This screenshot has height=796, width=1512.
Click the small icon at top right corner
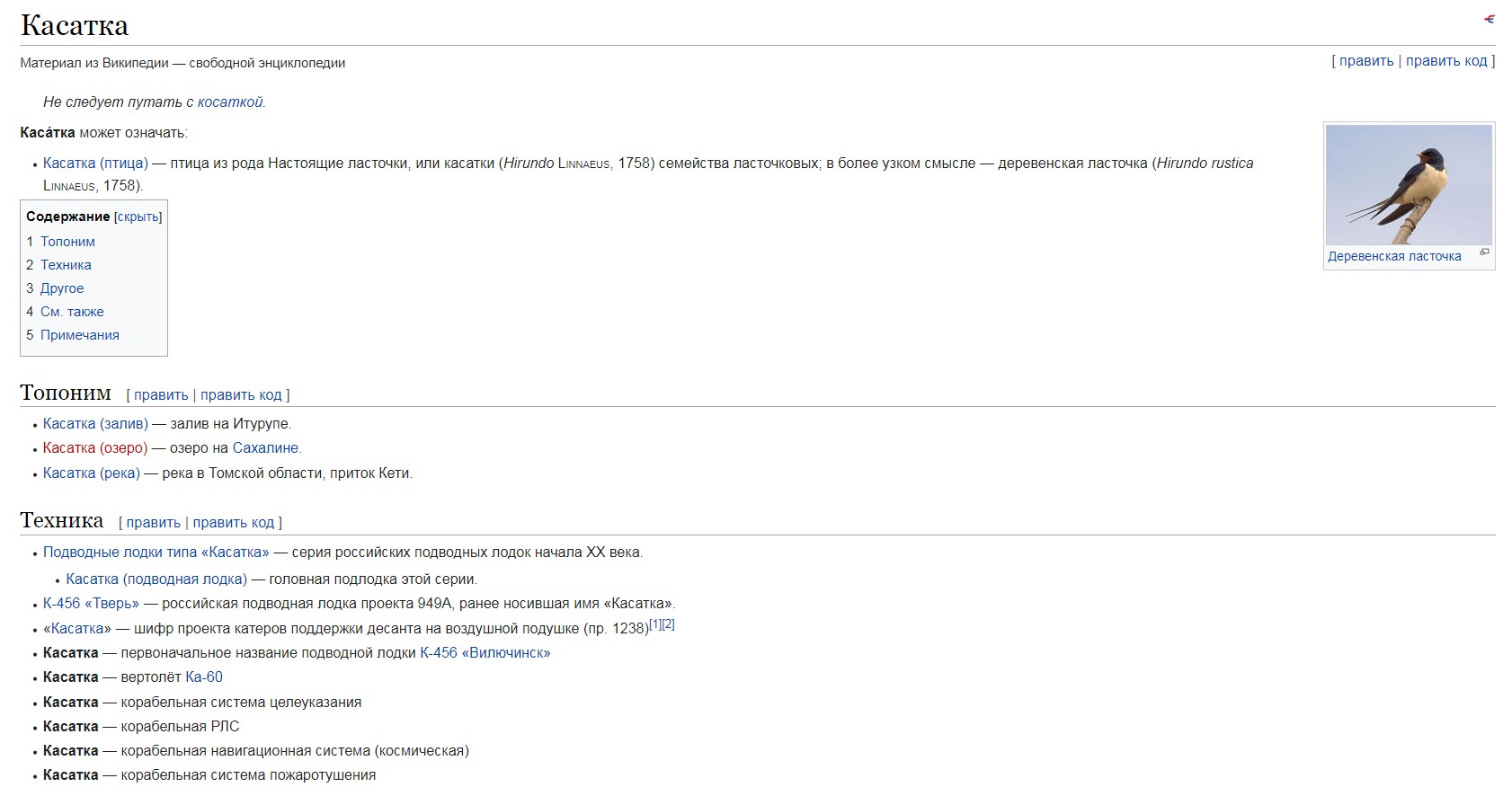1489,19
